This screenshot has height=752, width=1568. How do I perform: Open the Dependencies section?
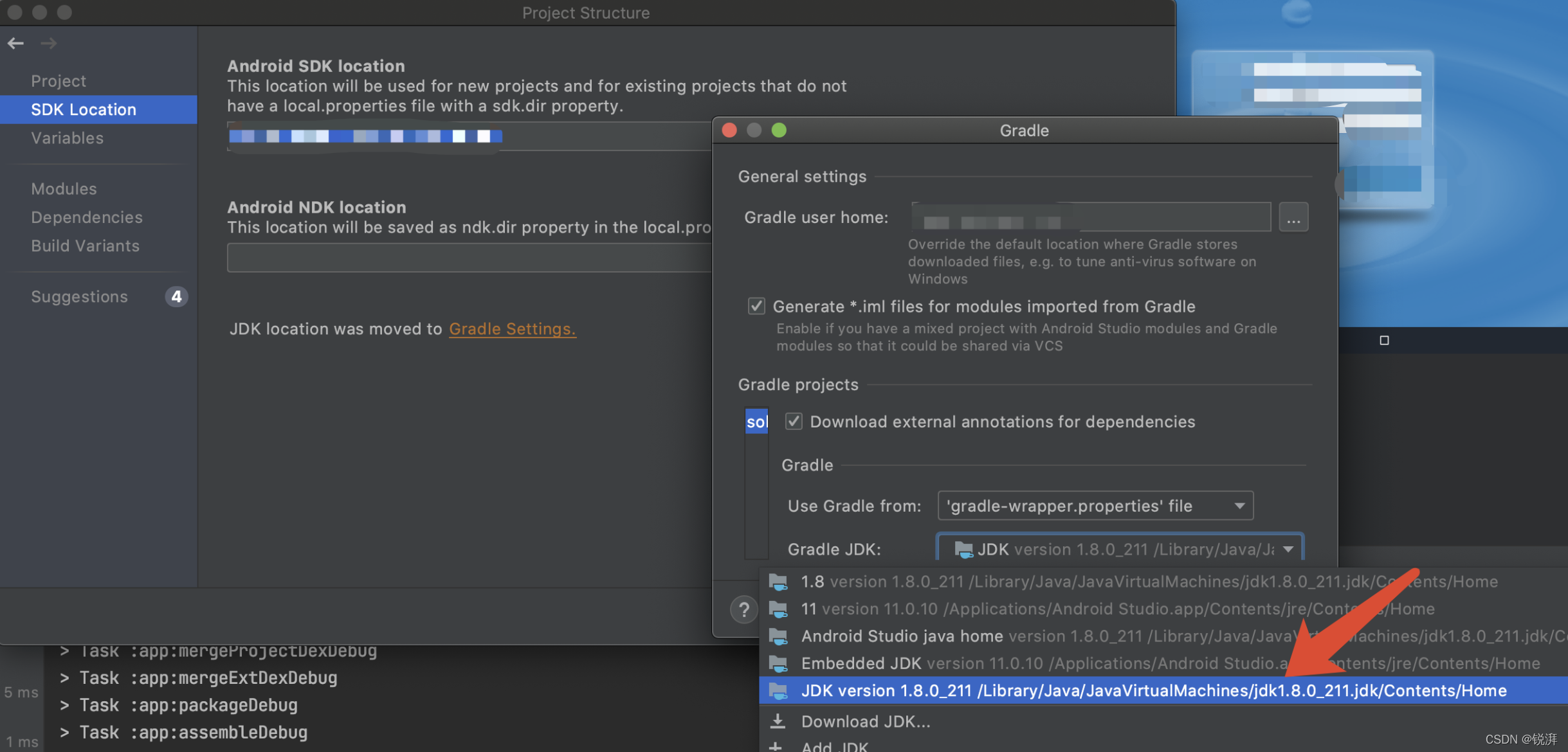tap(86, 217)
